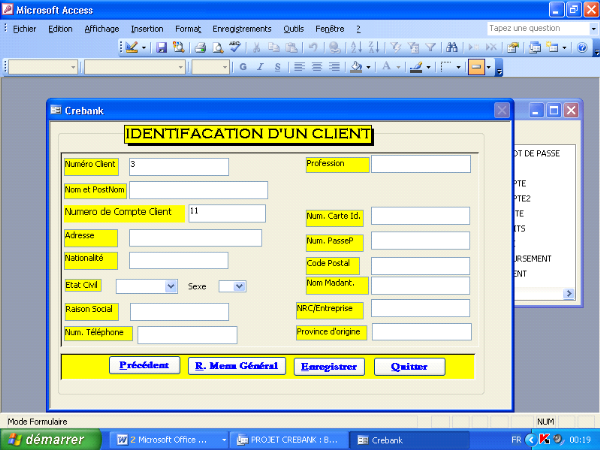The width and height of the screenshot is (600, 450).
Task: Open Print Preview from the toolbar
Action: 217,47
